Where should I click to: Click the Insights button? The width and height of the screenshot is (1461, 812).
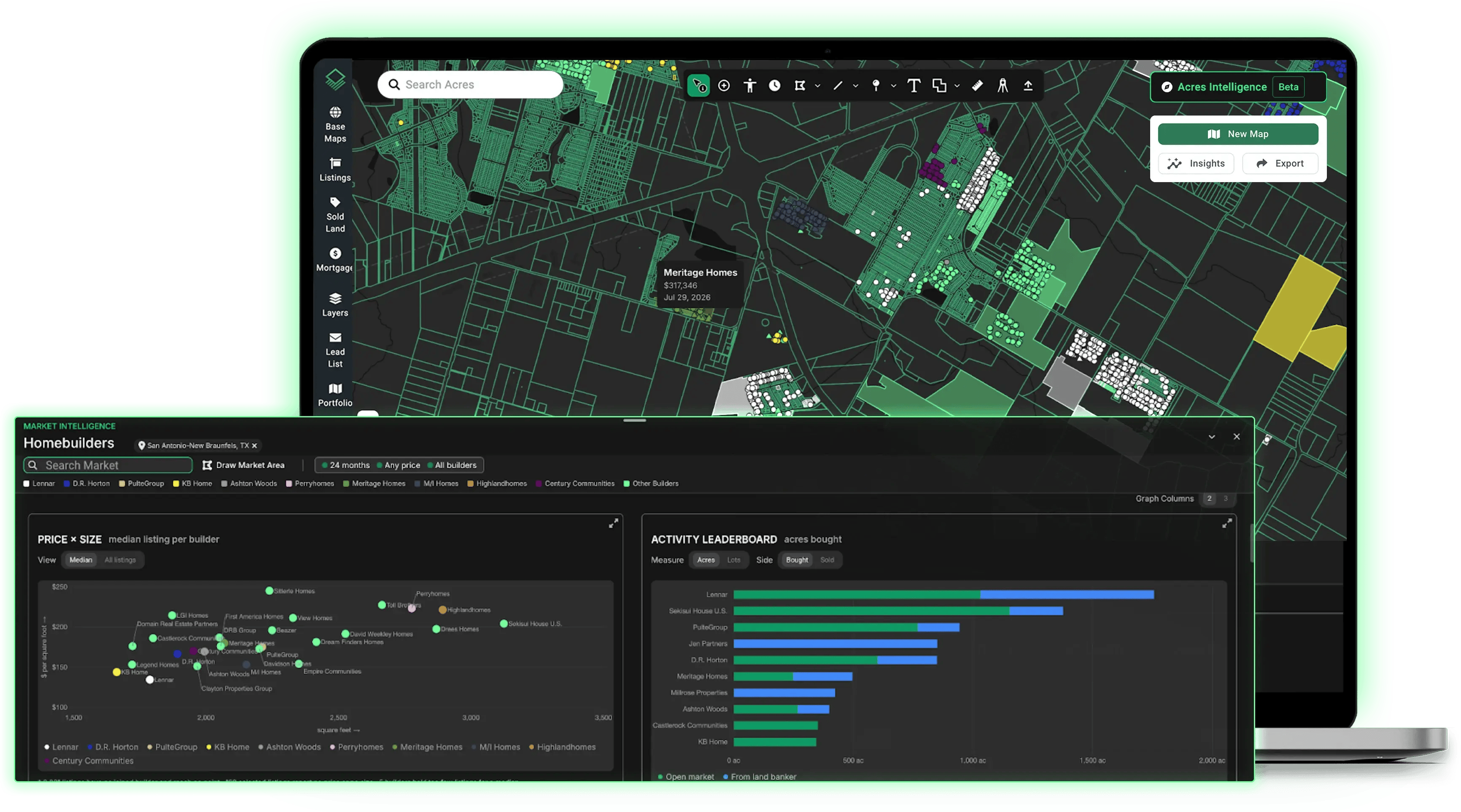click(1196, 164)
